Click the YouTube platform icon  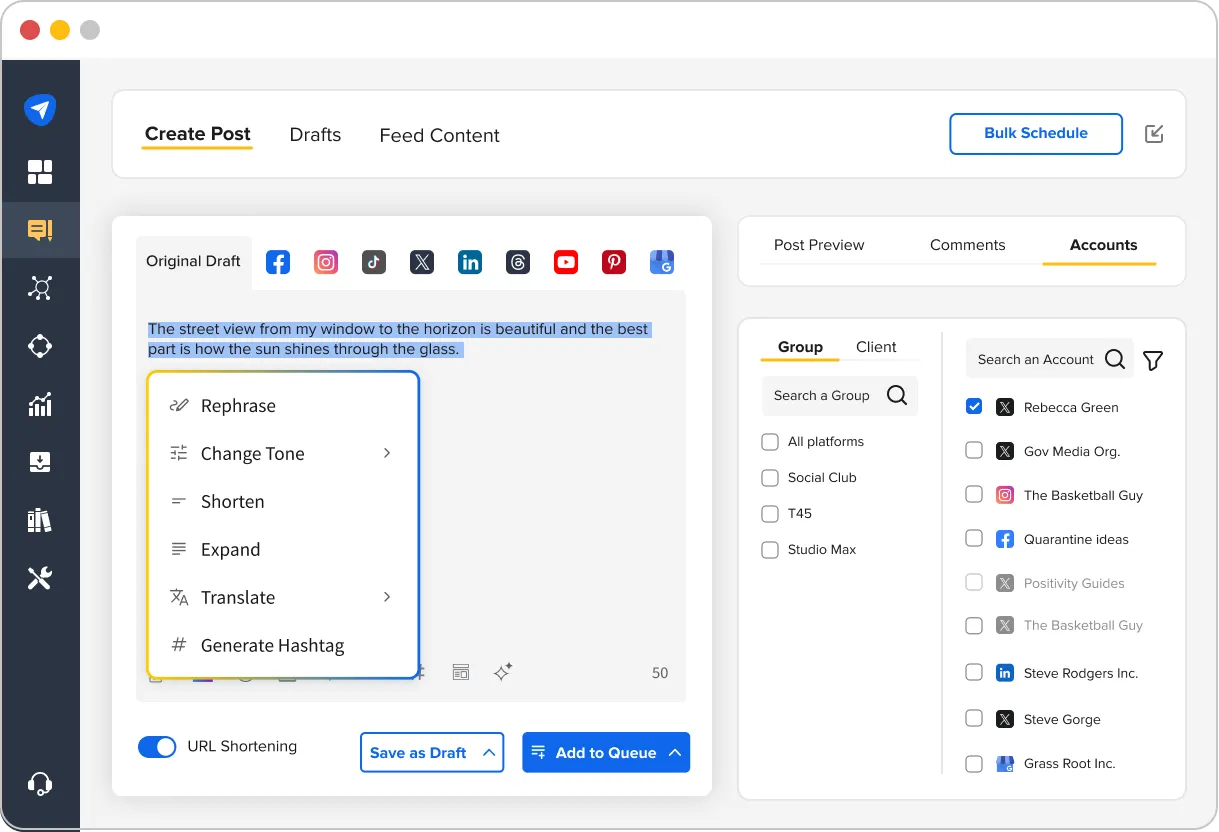(x=565, y=261)
